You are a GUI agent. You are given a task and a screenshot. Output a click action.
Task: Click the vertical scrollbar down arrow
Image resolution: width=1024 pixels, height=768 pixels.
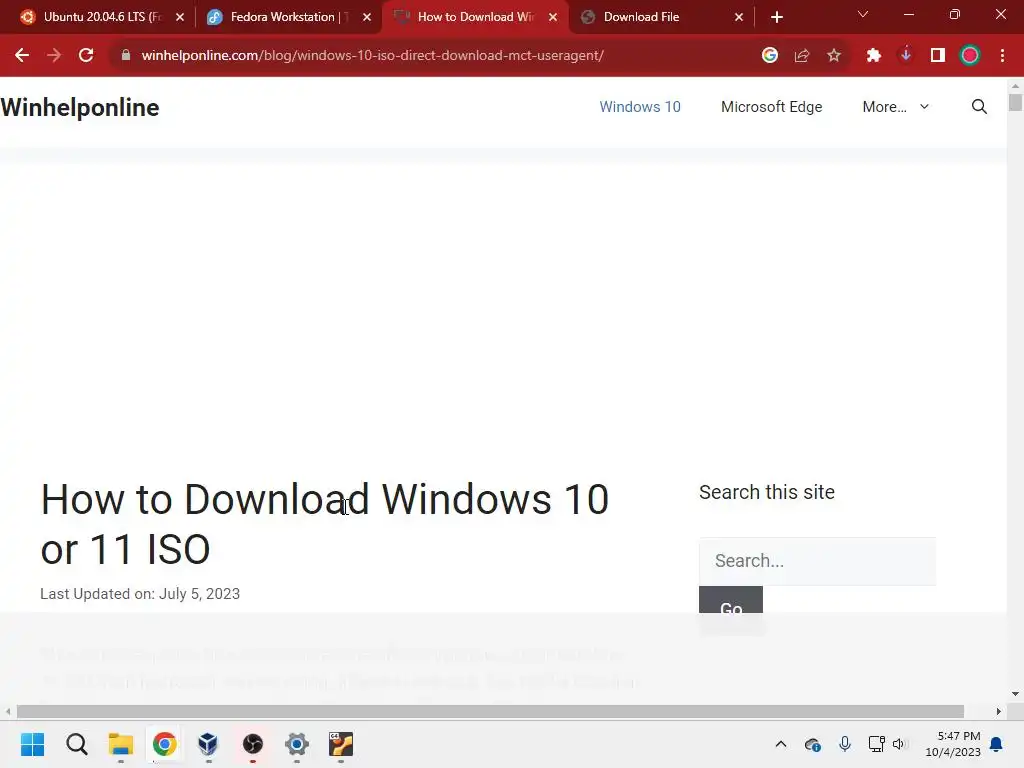click(1015, 694)
